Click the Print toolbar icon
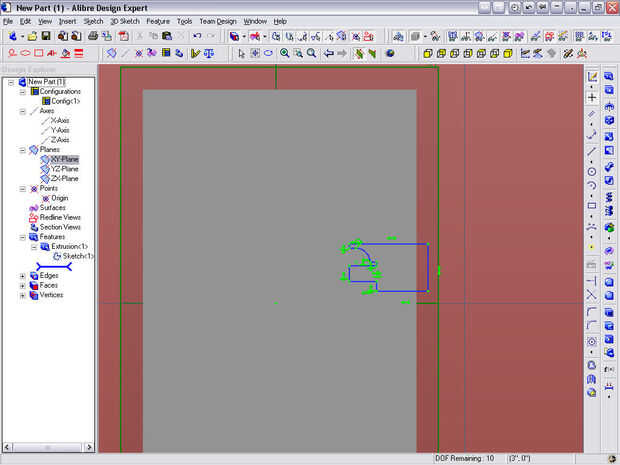 pyautogui.click(x=93, y=36)
